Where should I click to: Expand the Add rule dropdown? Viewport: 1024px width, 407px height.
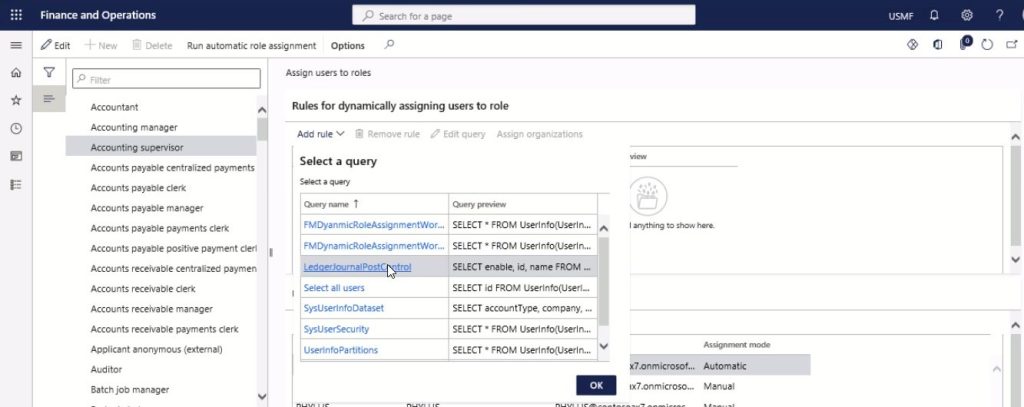click(320, 134)
